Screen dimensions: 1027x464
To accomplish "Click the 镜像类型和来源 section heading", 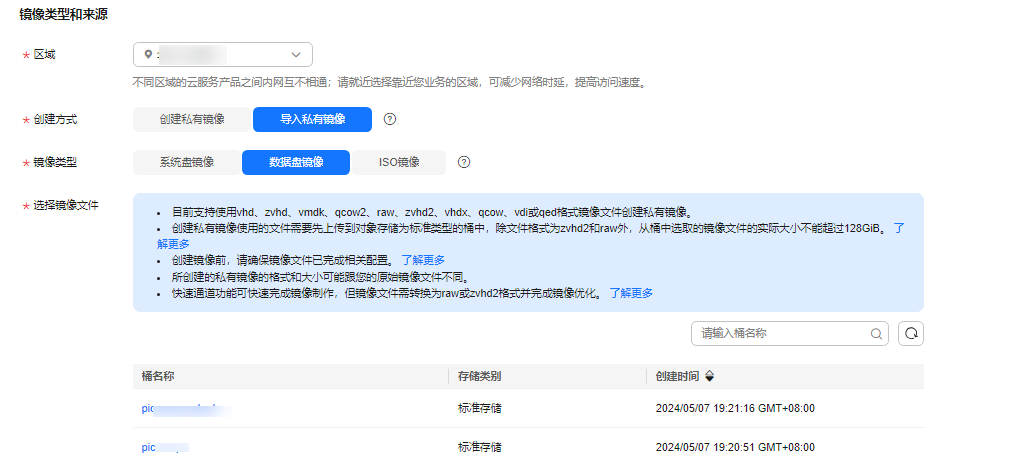I will 64,15.
